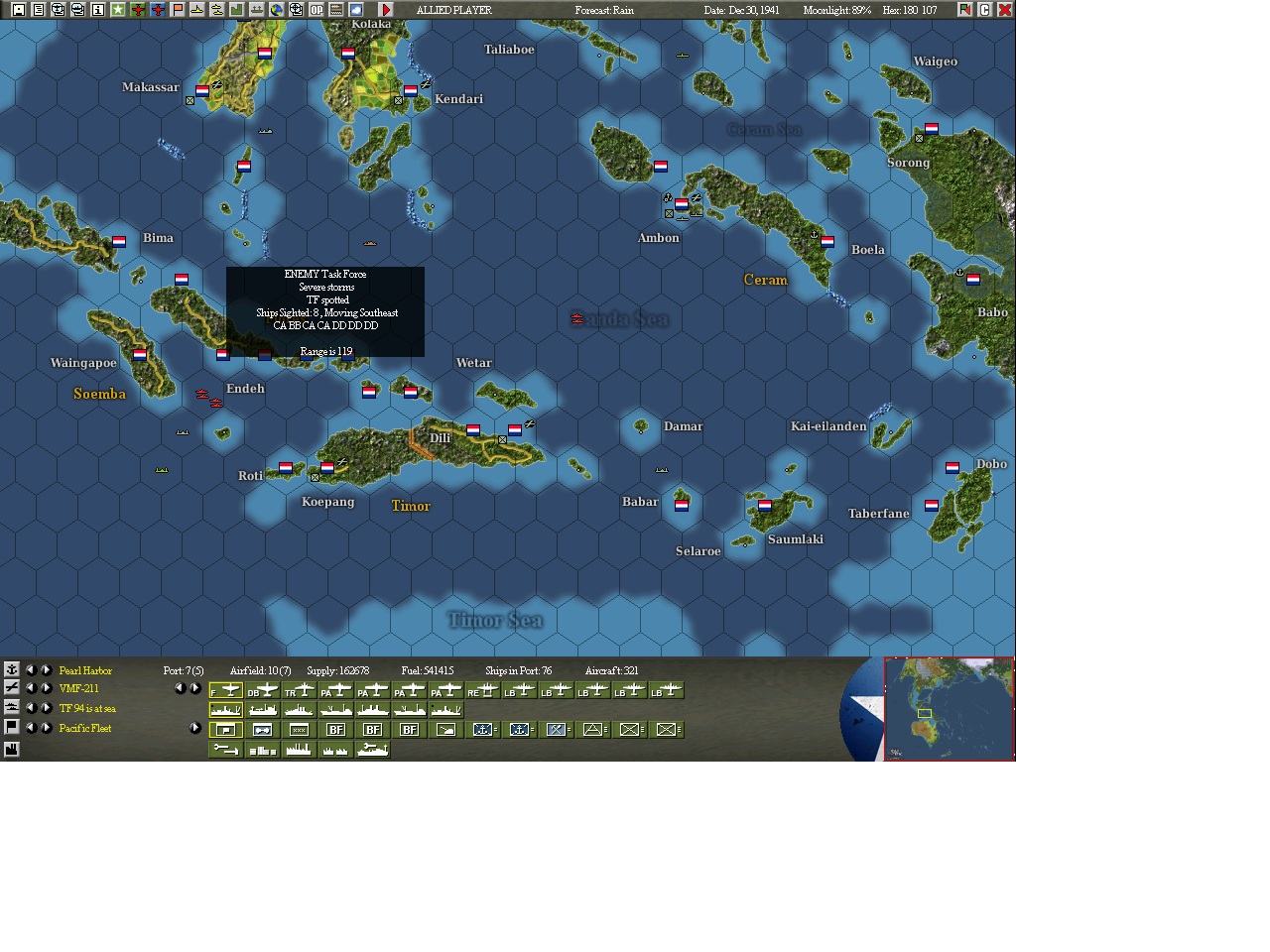Click the floppy disk save icon
The height and width of the screenshot is (952, 1270).
[19, 10]
